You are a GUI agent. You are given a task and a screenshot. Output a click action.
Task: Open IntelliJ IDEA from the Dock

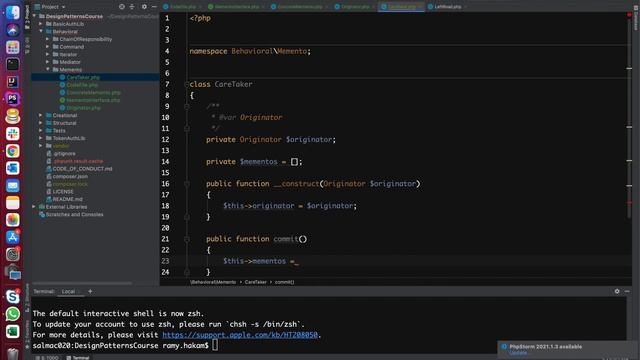[13, 82]
